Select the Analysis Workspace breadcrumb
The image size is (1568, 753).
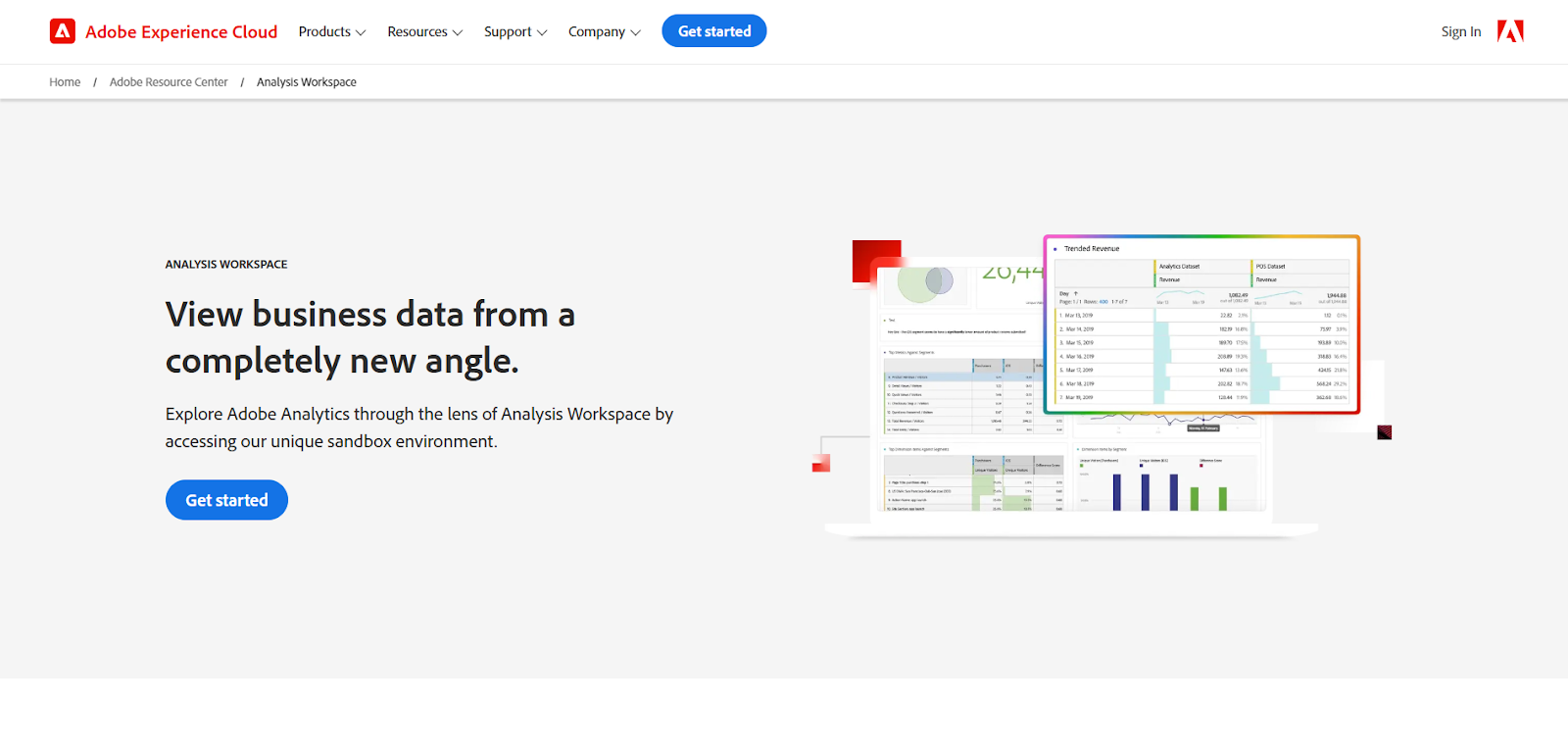307,82
